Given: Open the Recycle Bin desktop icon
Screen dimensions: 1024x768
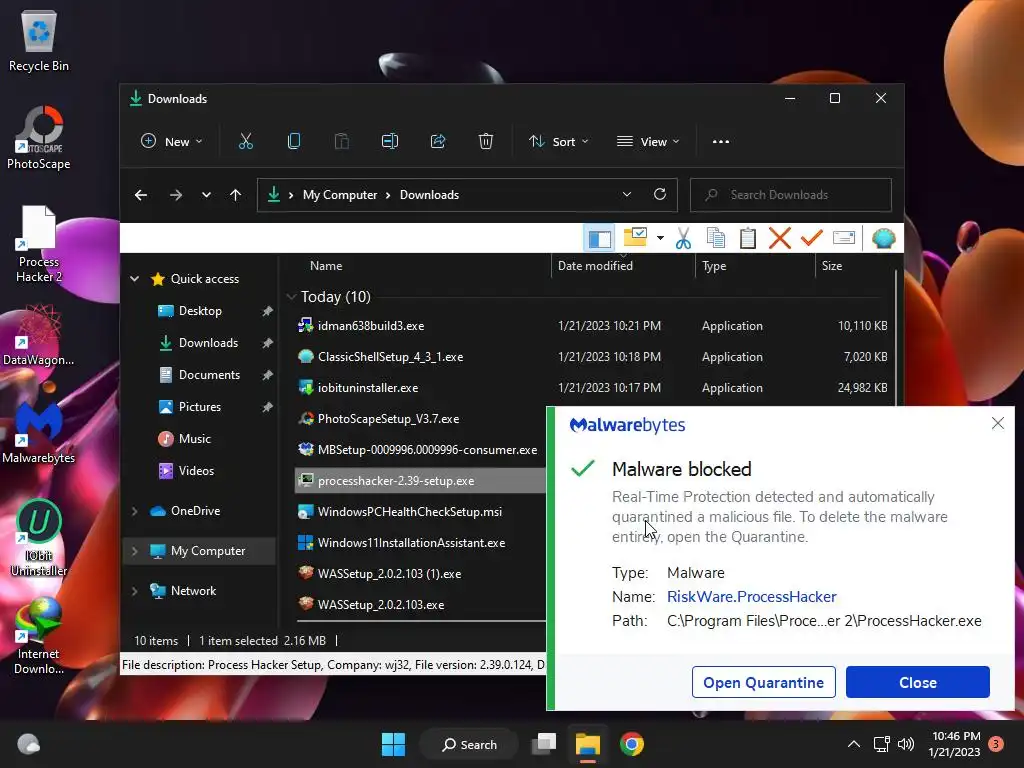Looking at the screenshot, I should 39,40.
